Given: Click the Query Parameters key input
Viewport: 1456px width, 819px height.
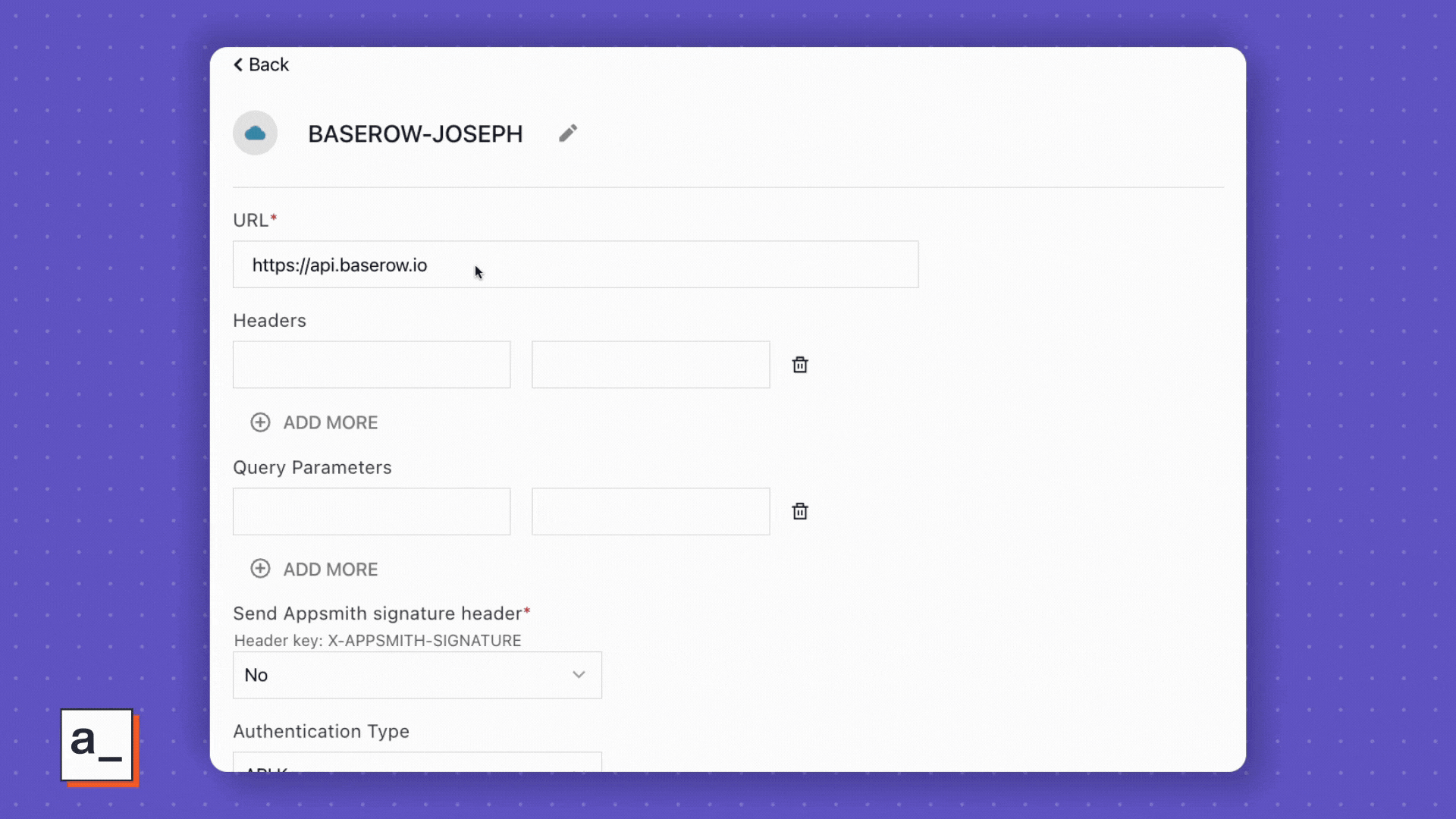Looking at the screenshot, I should (x=372, y=512).
